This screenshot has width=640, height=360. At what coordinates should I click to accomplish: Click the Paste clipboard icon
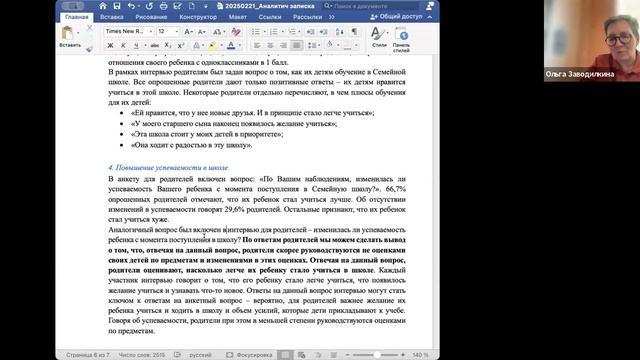[67, 33]
